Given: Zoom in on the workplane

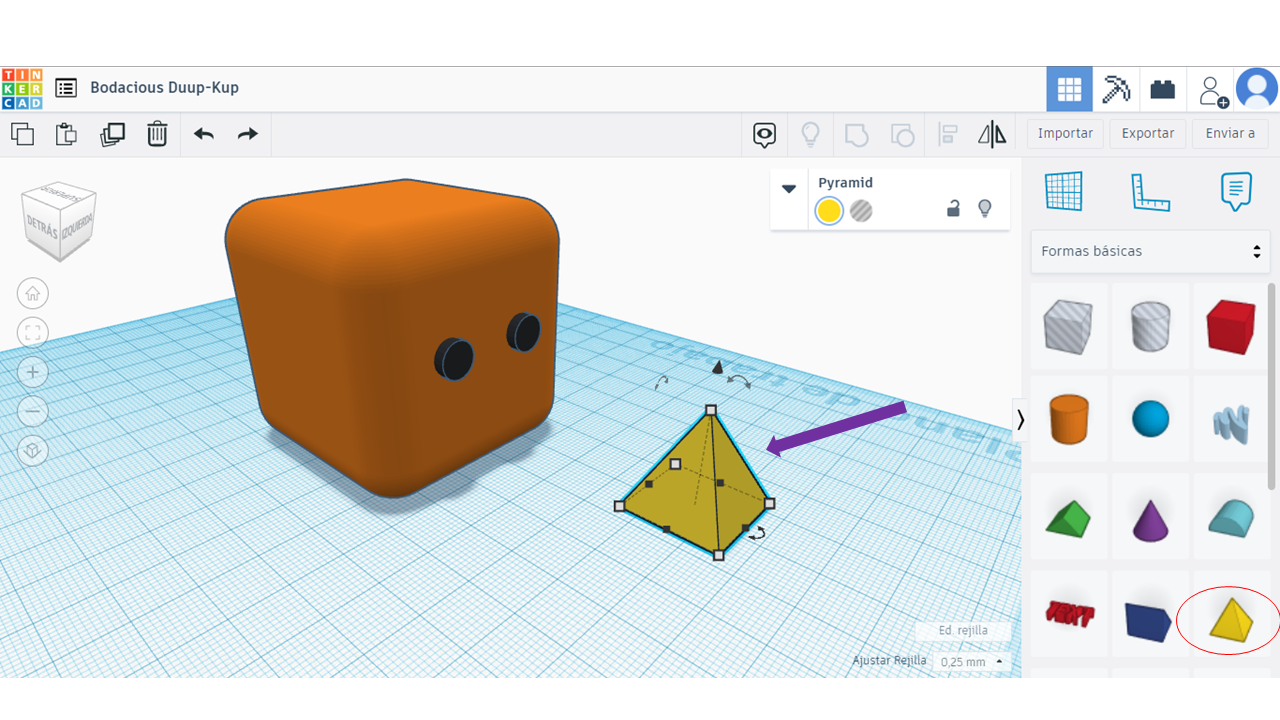Looking at the screenshot, I should pyautogui.click(x=33, y=372).
